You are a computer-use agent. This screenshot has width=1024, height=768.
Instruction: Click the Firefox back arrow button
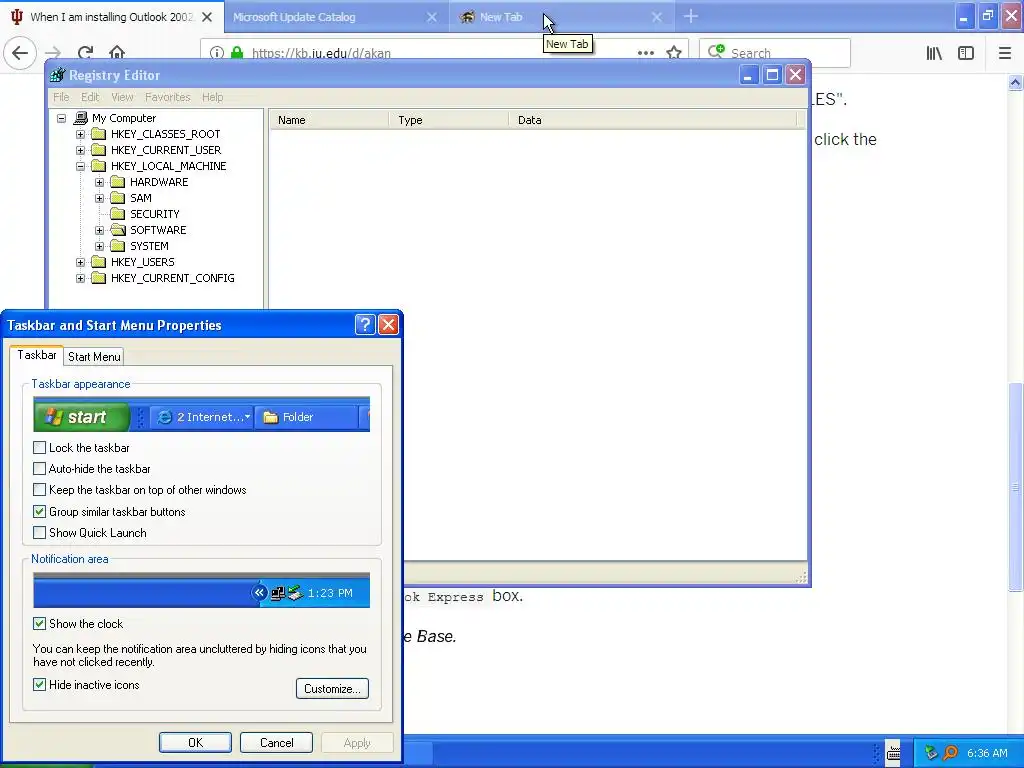[20, 53]
